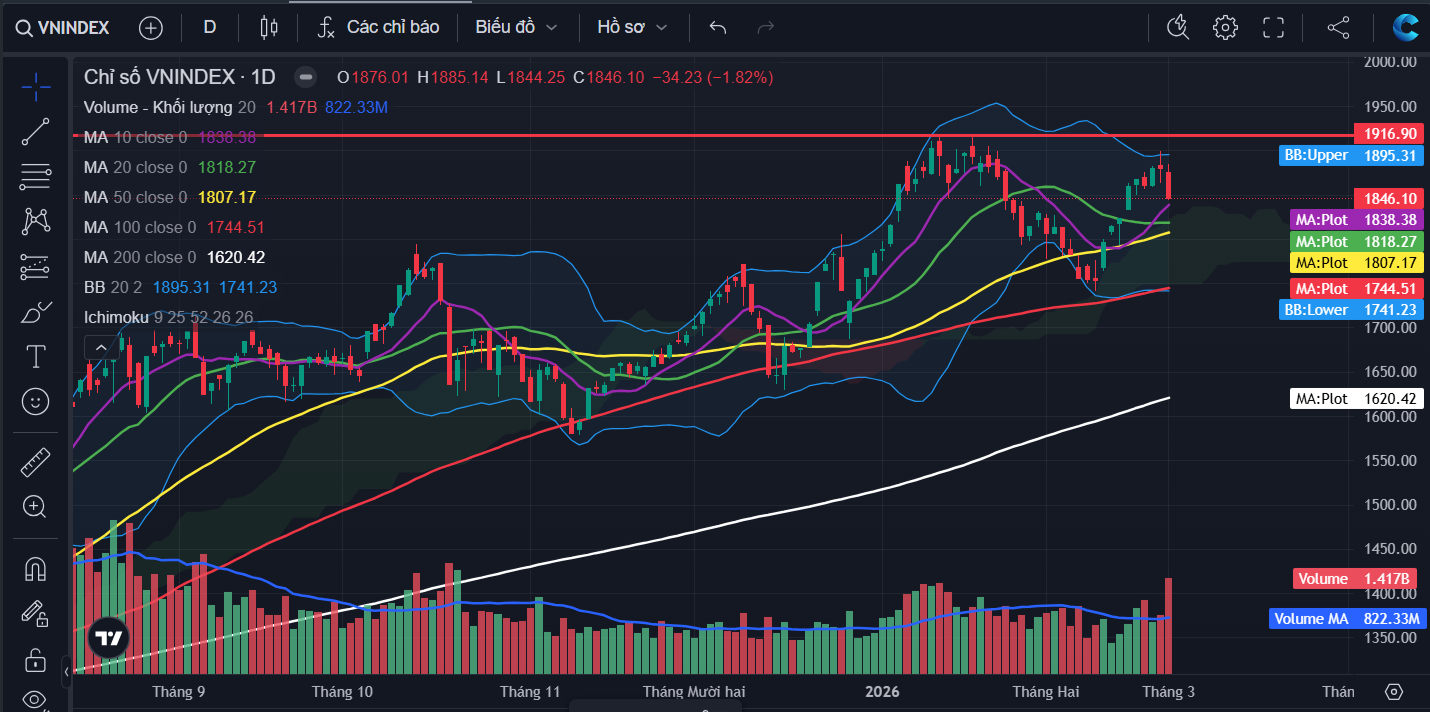
Task: Click the VNINDEX symbol search button
Action: [x=63, y=27]
